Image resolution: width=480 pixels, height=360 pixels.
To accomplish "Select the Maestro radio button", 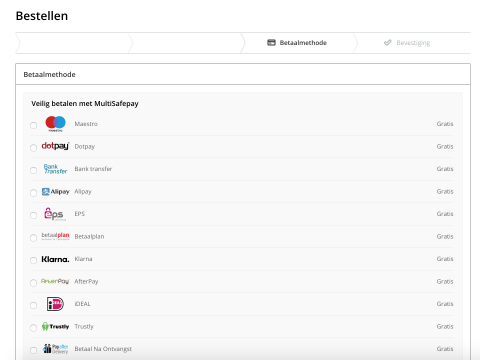I will (33, 125).
